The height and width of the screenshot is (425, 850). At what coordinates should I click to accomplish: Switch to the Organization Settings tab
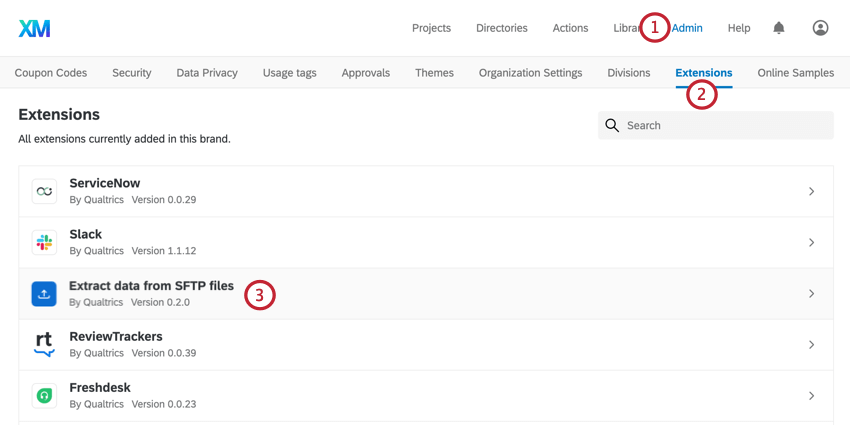530,73
